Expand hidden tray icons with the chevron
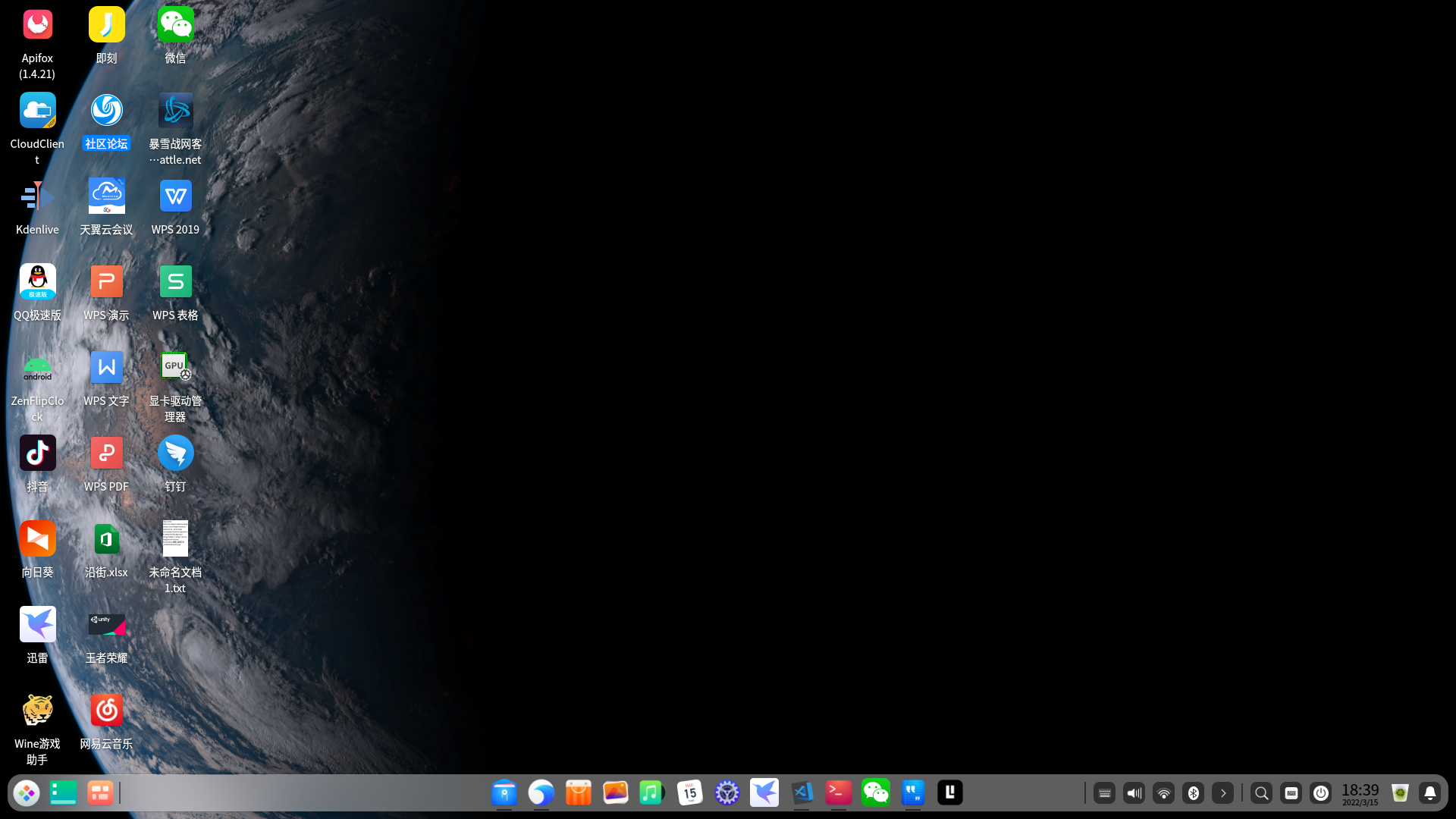The width and height of the screenshot is (1456, 819). (1223, 792)
